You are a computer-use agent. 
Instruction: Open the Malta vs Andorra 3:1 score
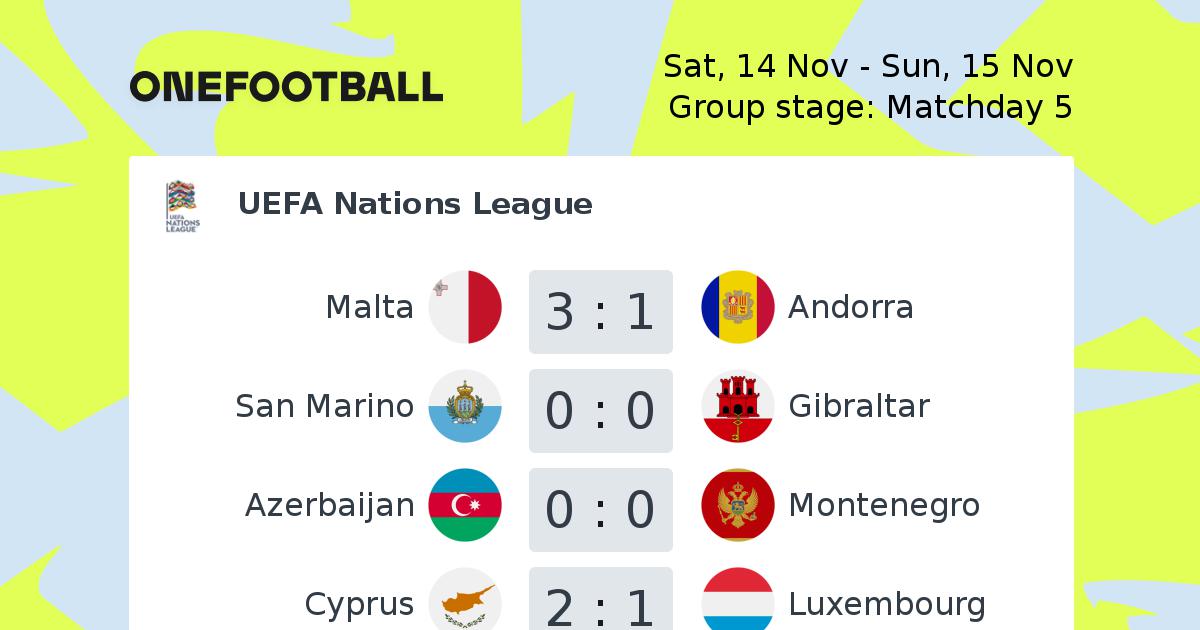[601, 311]
